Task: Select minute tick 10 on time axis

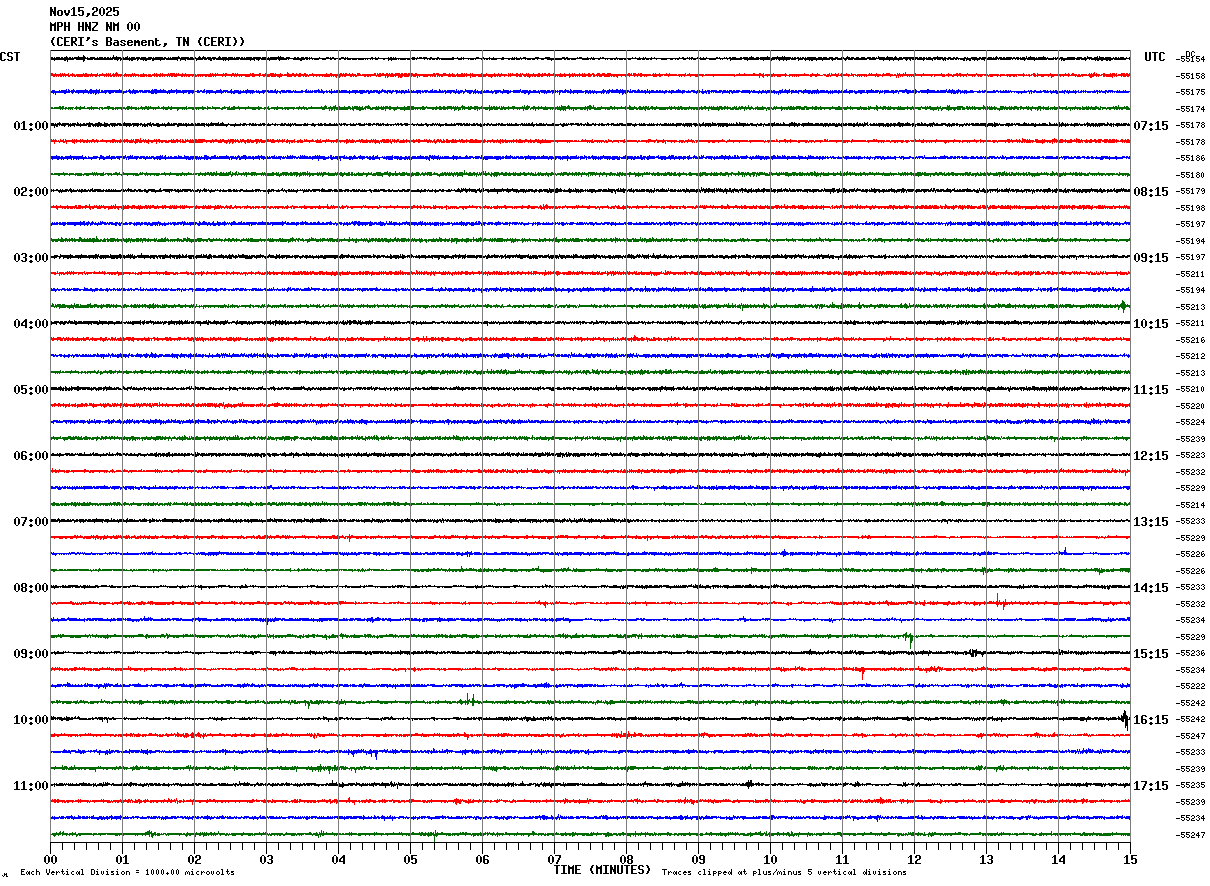Action: pyautogui.click(x=770, y=859)
